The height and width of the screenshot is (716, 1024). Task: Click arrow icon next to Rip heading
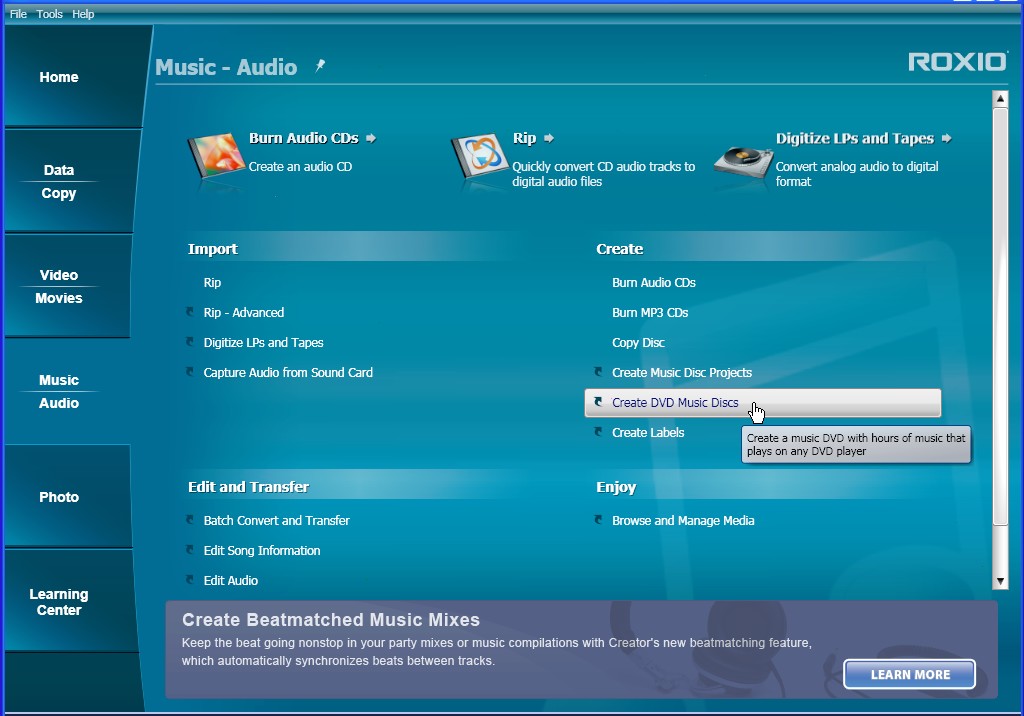tap(549, 138)
